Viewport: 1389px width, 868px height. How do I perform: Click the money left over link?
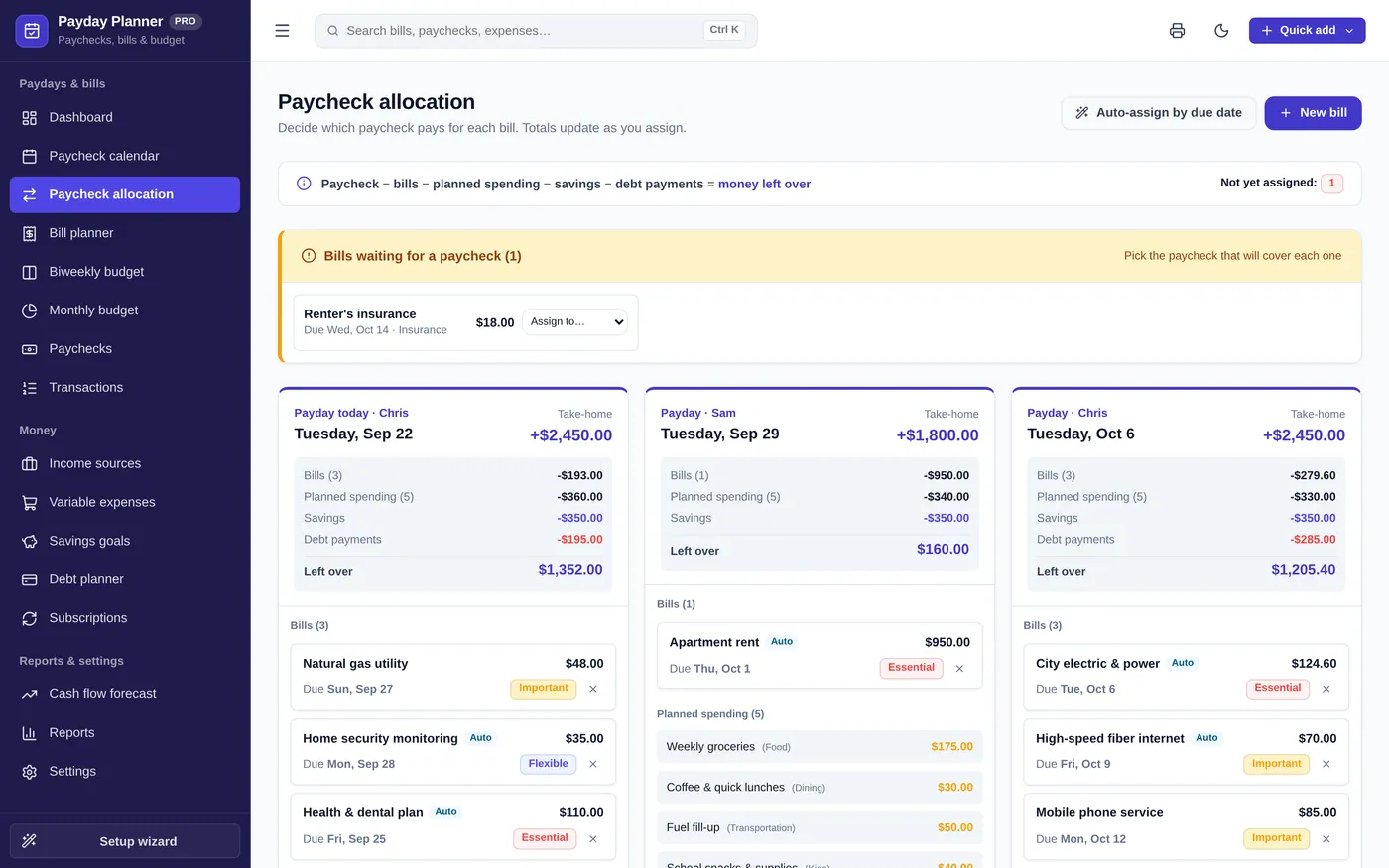pos(764,184)
